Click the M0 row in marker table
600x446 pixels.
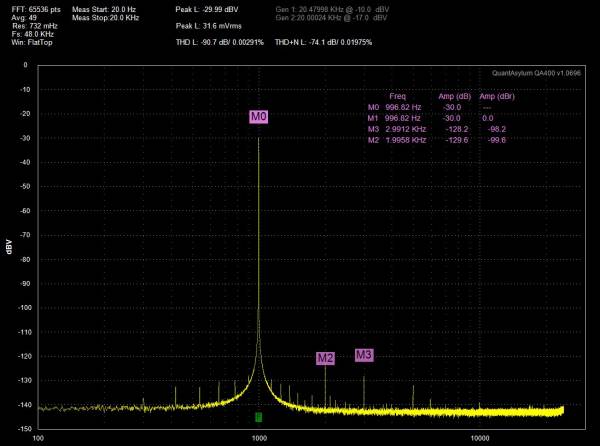(x=437, y=107)
